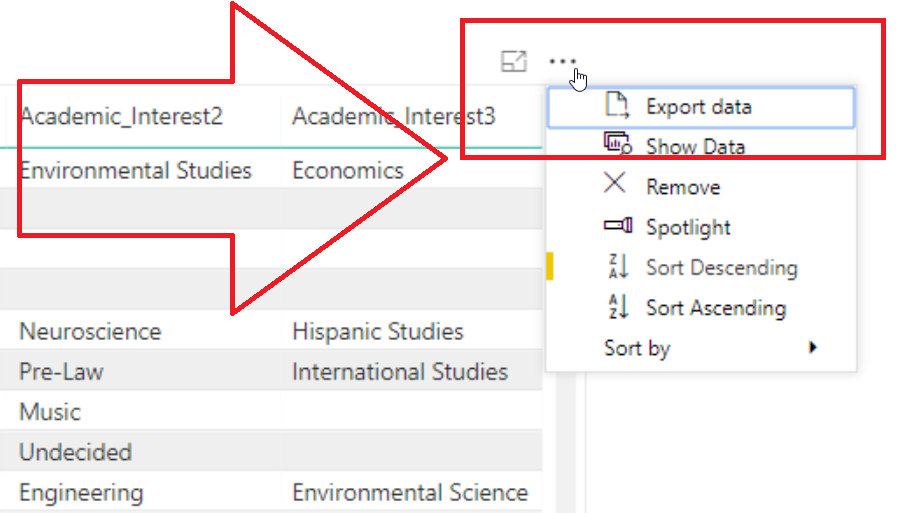
Task: Click the Export data page icon
Action: click(x=616, y=105)
